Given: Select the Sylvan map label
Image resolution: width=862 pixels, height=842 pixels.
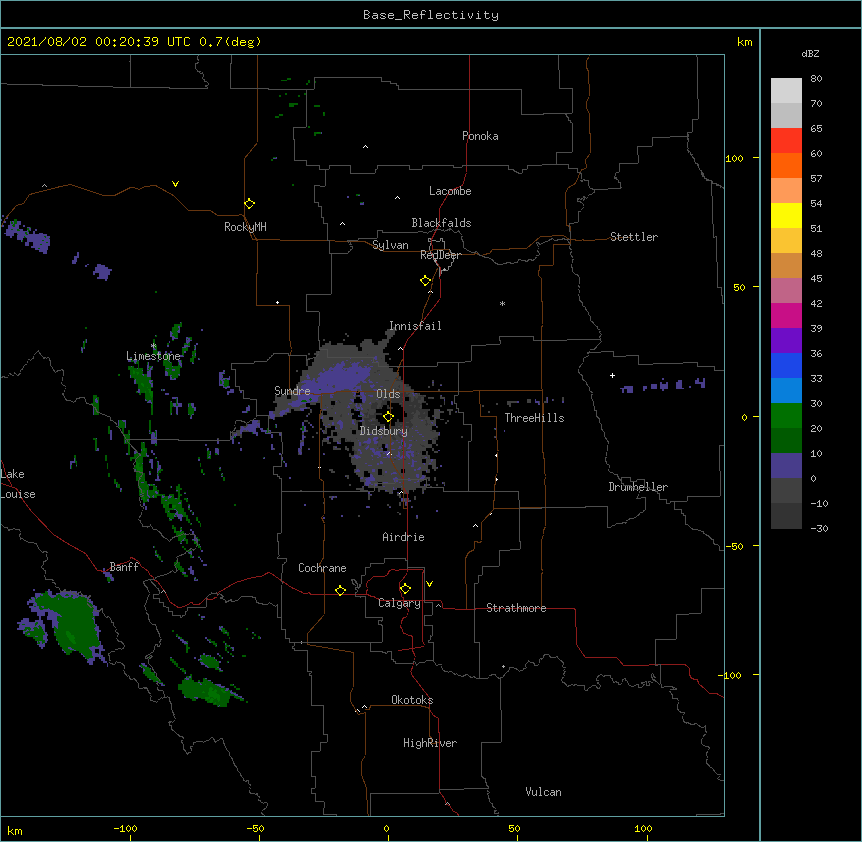Looking at the screenshot, I should coord(390,245).
